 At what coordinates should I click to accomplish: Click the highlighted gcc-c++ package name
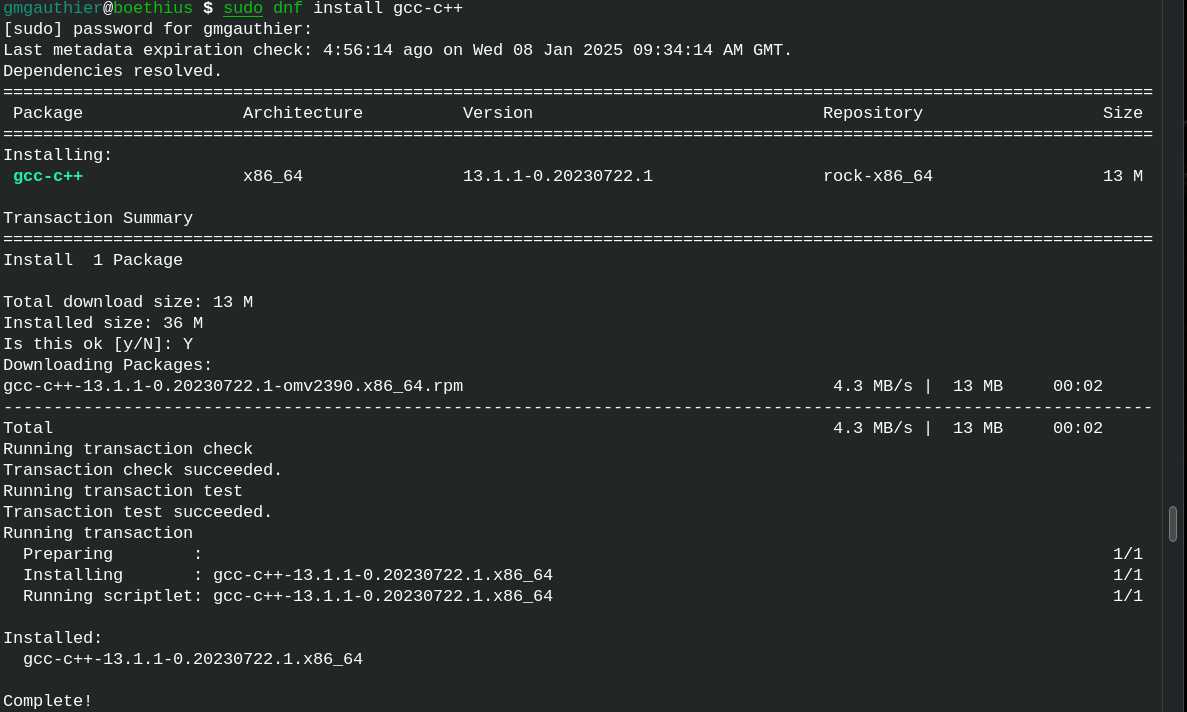click(x=48, y=176)
